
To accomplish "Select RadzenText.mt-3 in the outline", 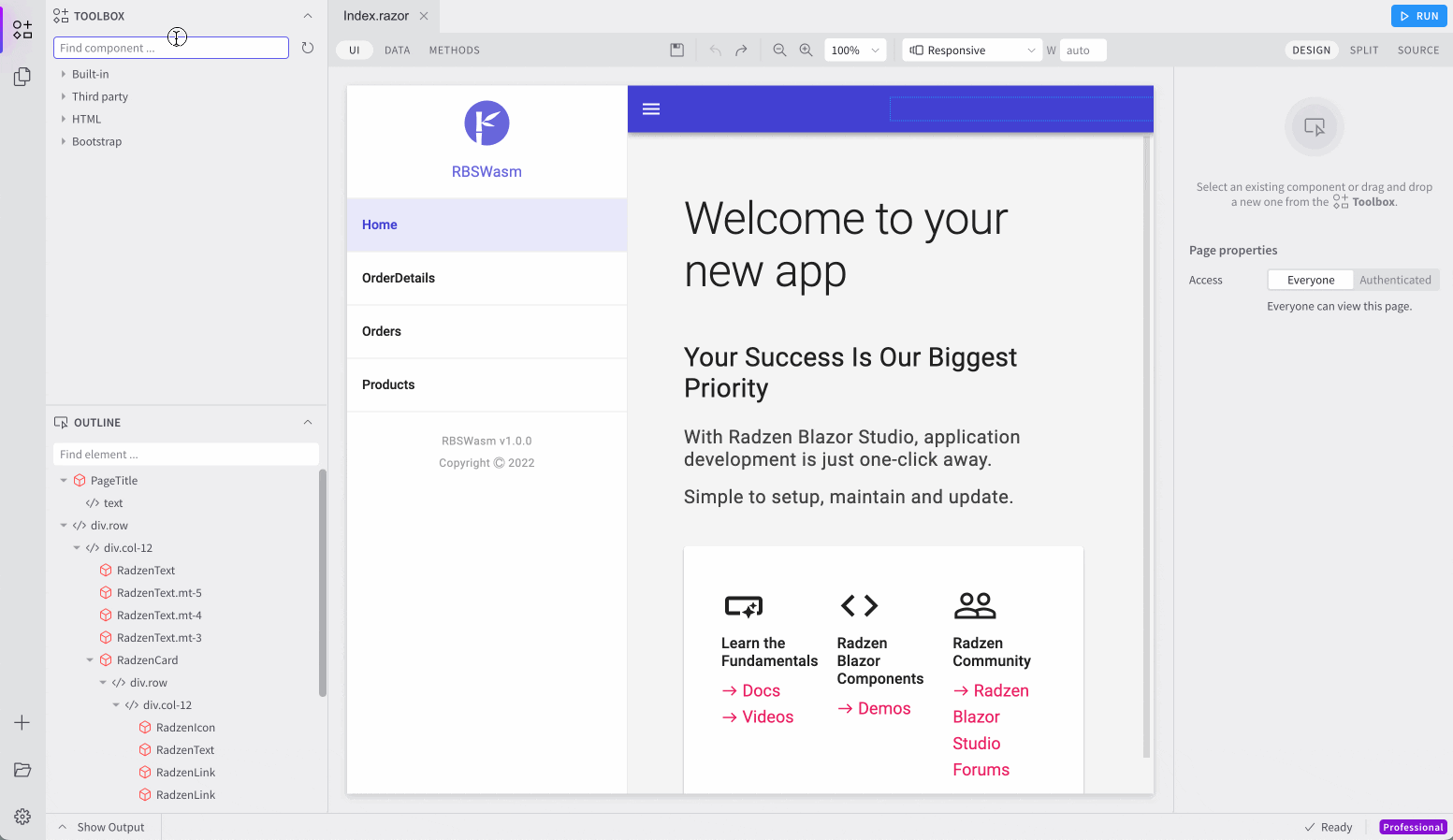I will click(159, 638).
